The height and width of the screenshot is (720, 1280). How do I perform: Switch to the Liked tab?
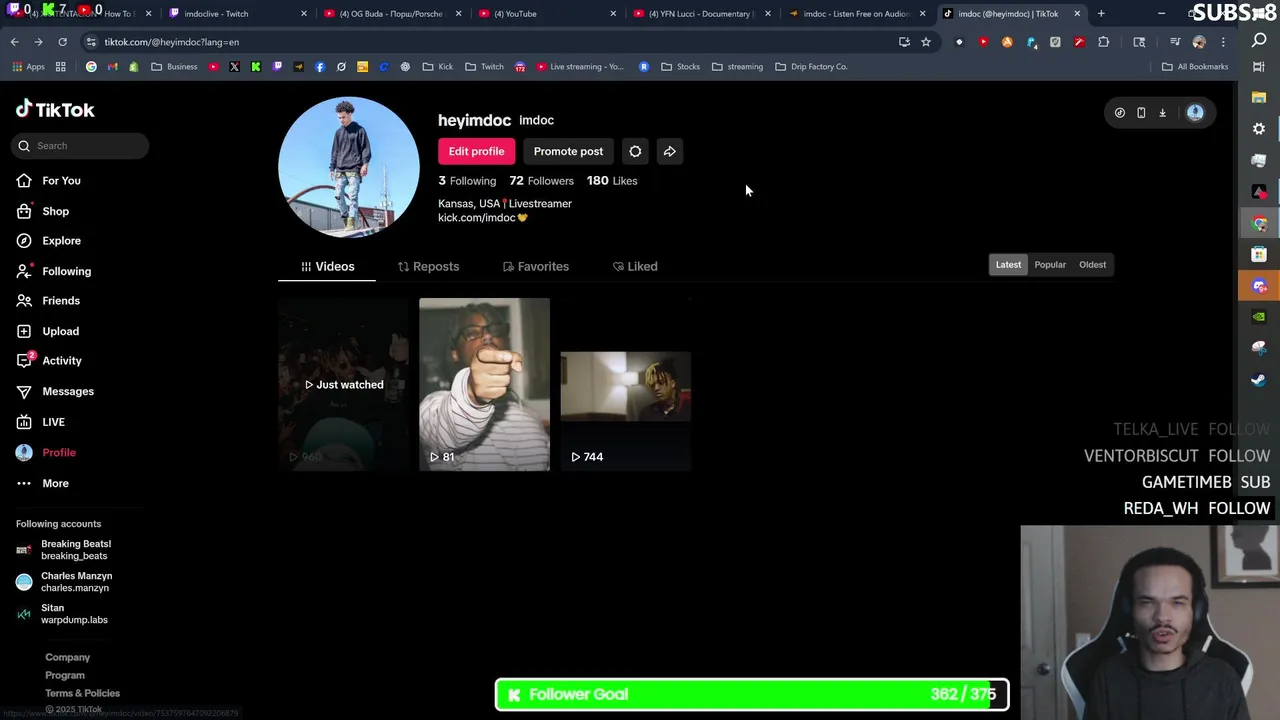(x=635, y=266)
